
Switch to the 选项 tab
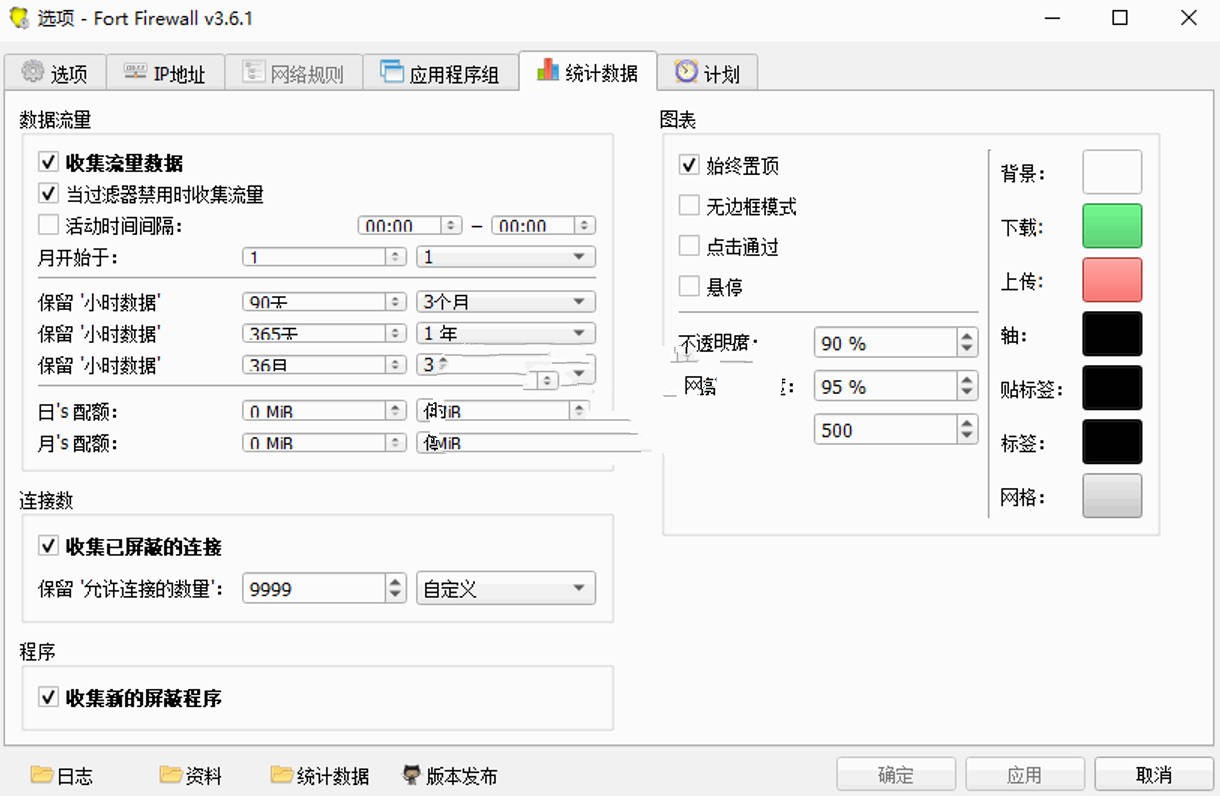click(53, 72)
